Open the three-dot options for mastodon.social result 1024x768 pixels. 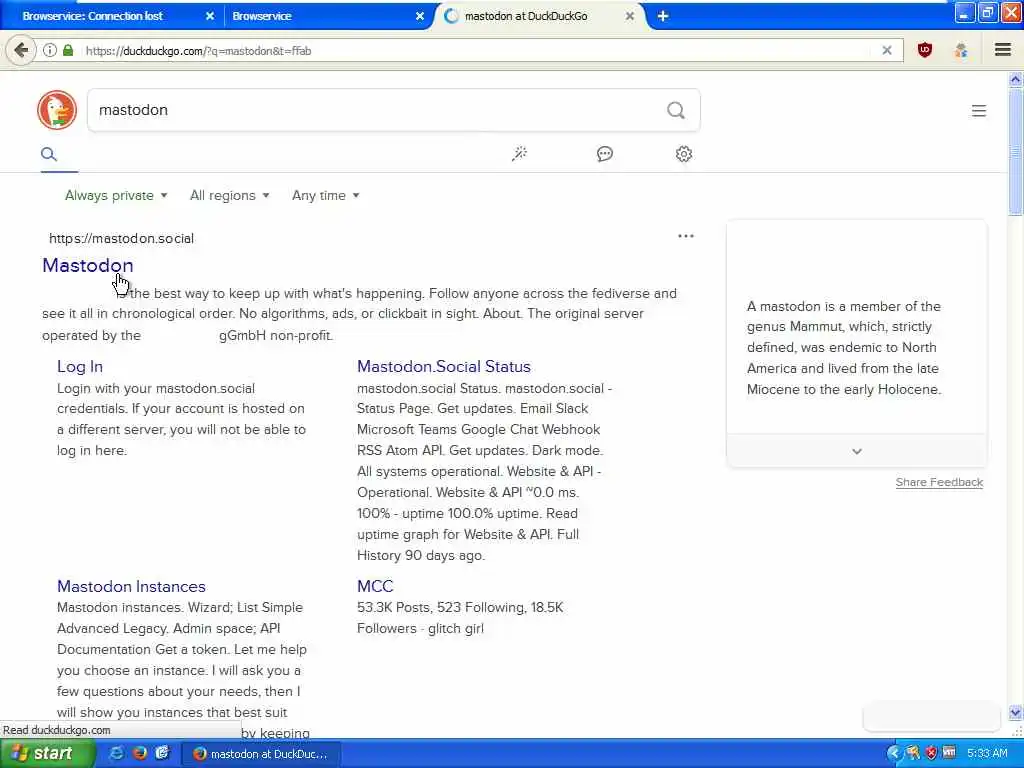[686, 236]
